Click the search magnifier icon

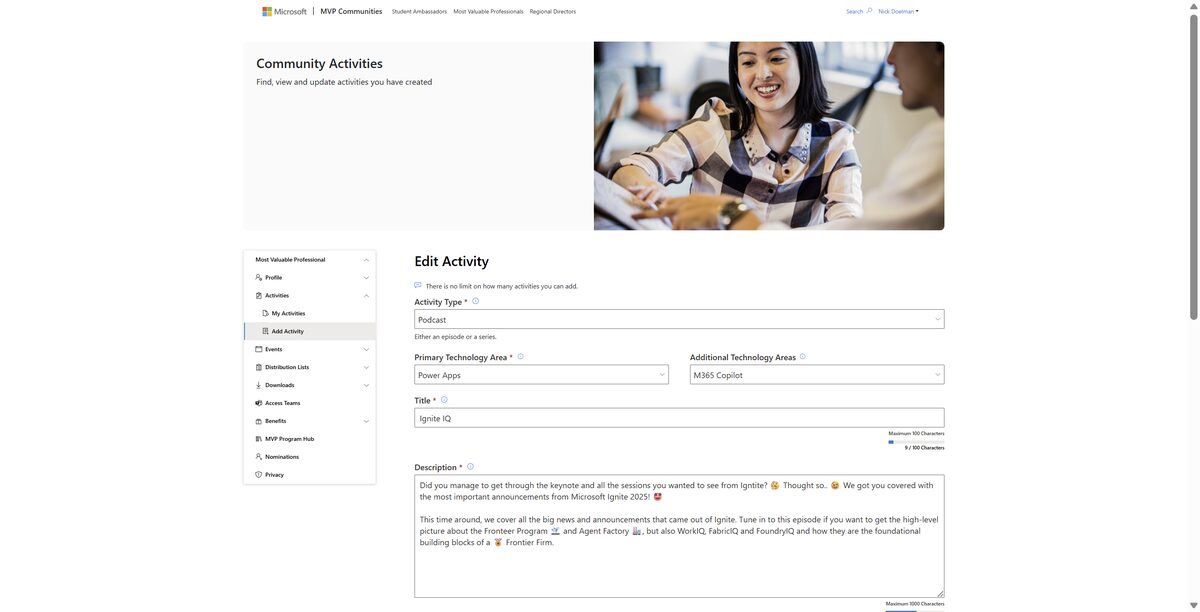869,11
